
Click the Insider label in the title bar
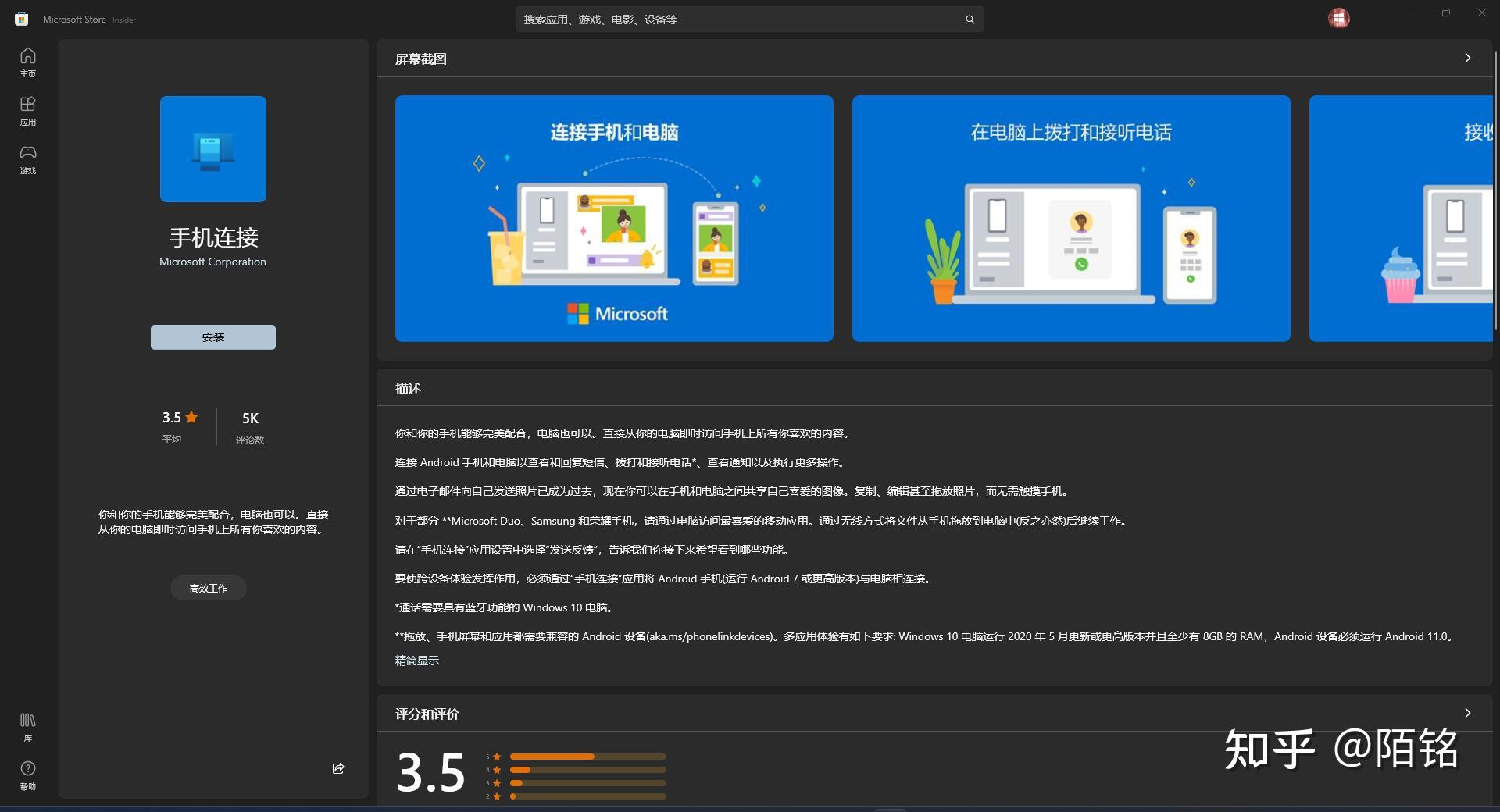(x=125, y=20)
